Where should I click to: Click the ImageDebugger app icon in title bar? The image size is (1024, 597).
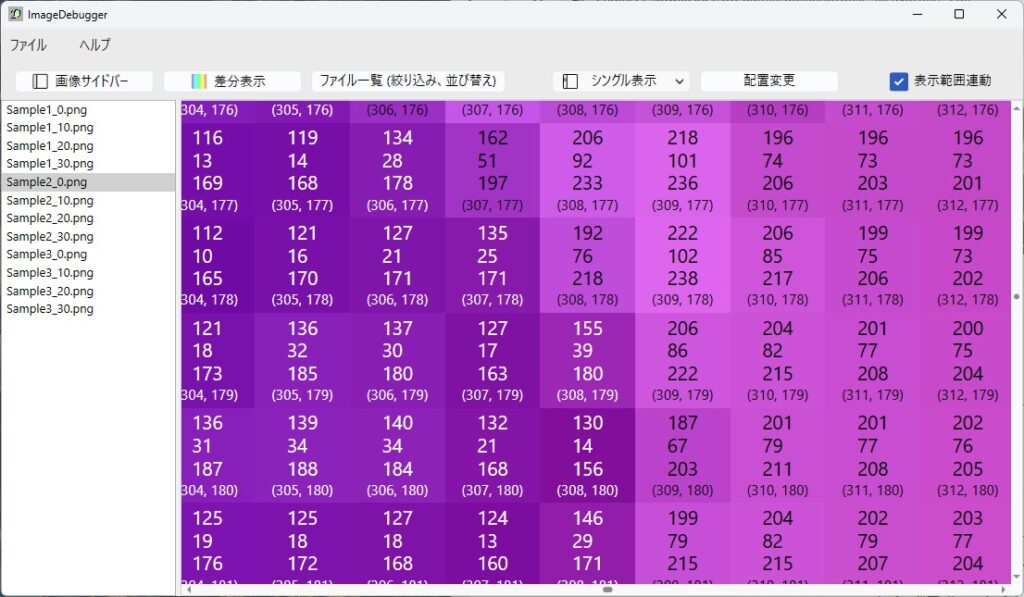click(15, 15)
